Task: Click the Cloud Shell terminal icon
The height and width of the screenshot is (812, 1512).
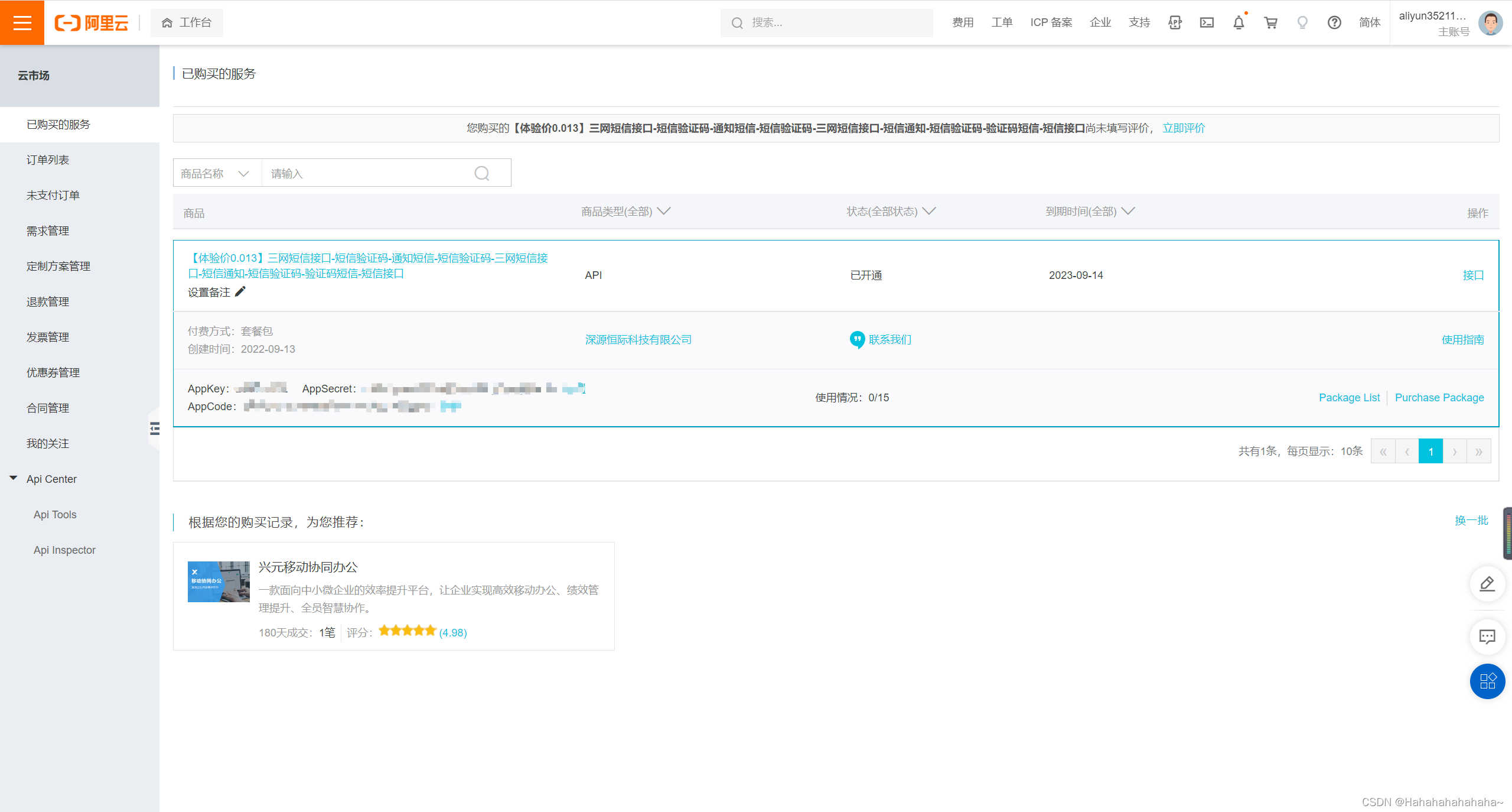Action: (x=1207, y=22)
